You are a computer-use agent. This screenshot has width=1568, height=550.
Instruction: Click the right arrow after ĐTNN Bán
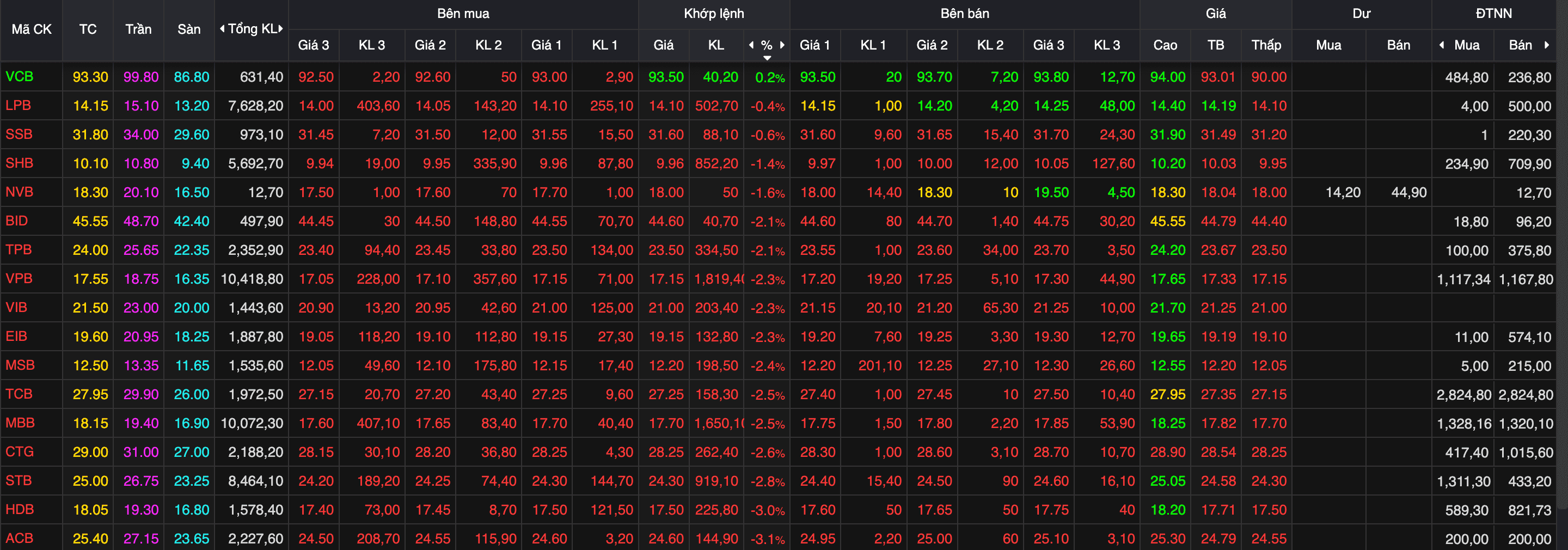point(1547,45)
